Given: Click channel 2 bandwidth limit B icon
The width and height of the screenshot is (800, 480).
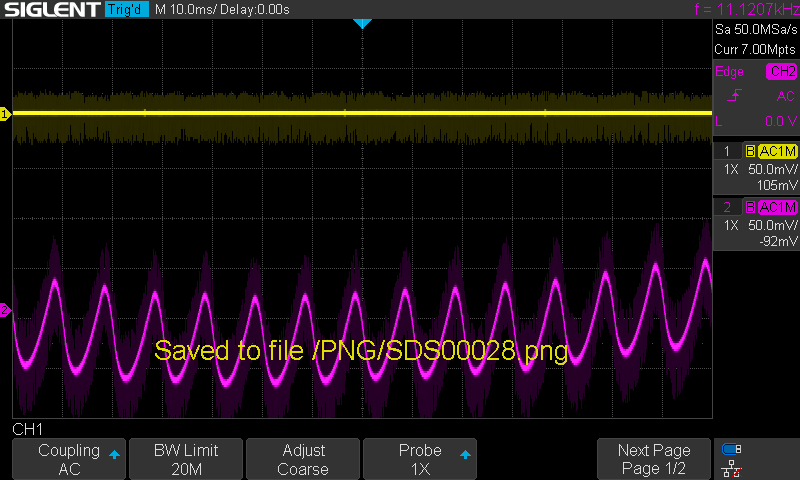Looking at the screenshot, I should [750, 207].
